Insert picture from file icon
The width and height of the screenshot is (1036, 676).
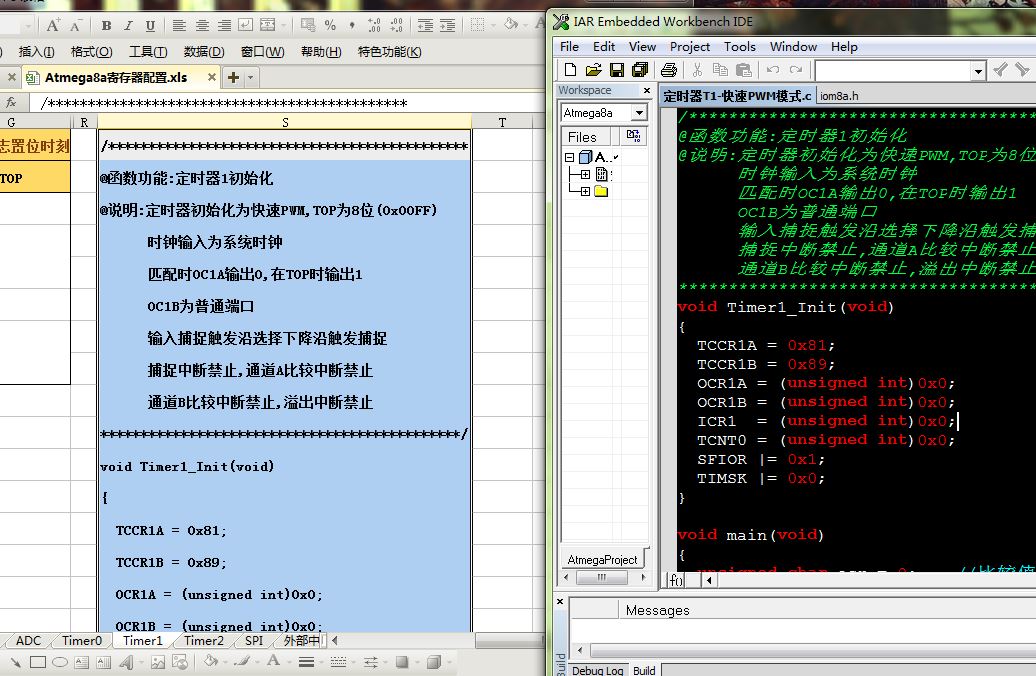click(158, 662)
